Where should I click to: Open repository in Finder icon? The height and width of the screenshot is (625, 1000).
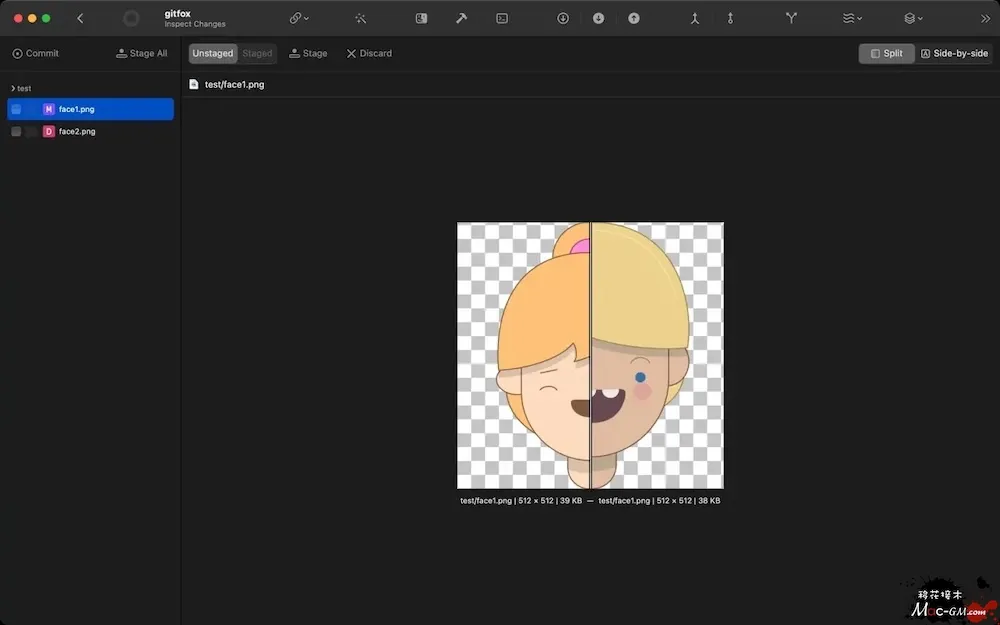(422, 18)
